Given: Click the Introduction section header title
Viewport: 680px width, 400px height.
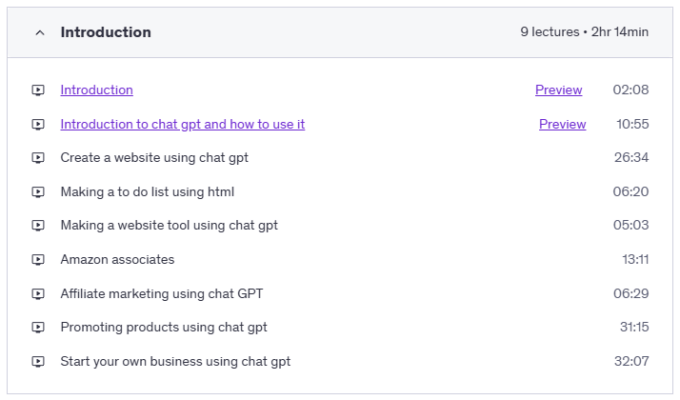Looking at the screenshot, I should point(106,32).
